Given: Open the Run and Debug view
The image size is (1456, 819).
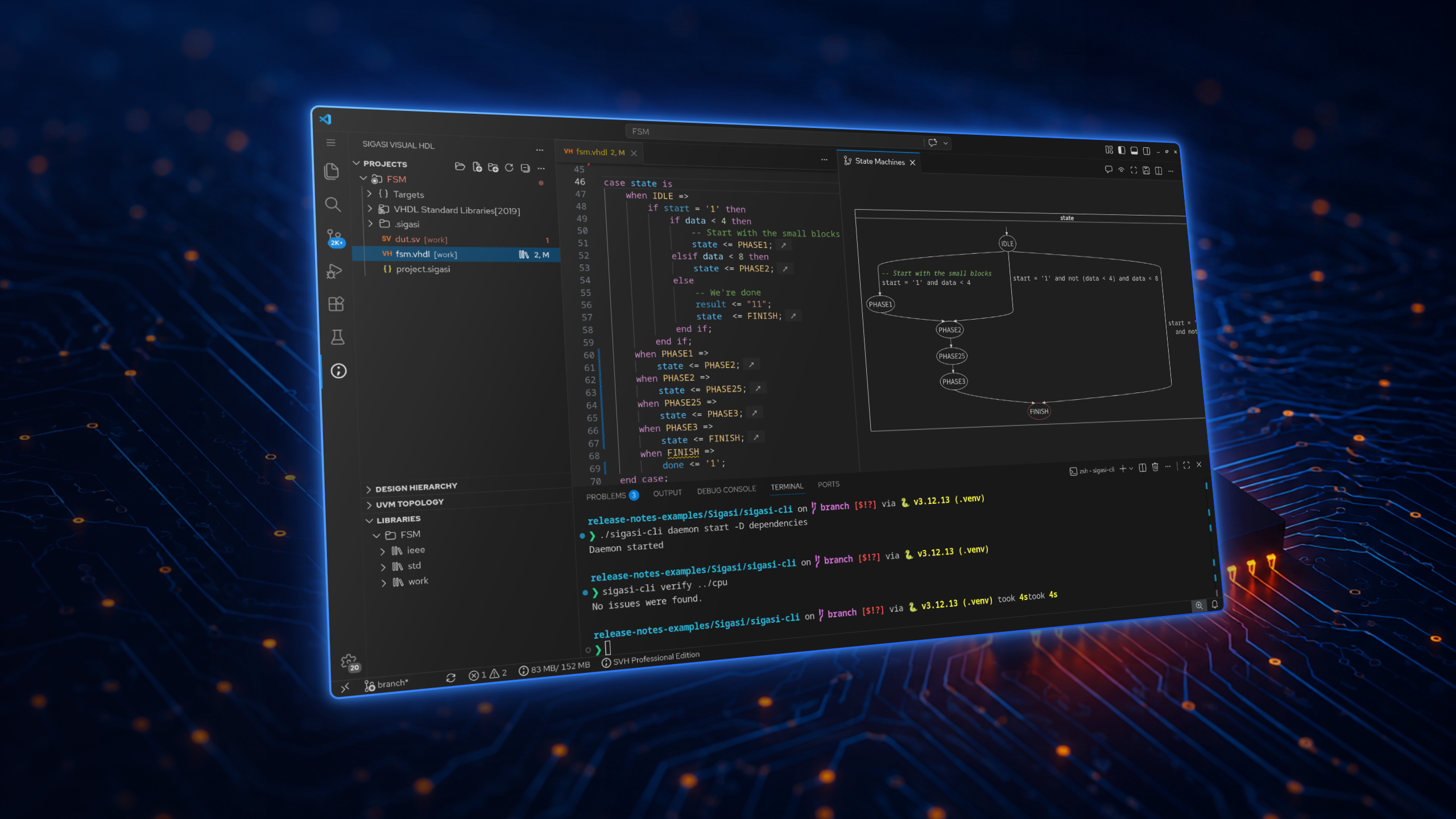Looking at the screenshot, I should pos(334,271).
